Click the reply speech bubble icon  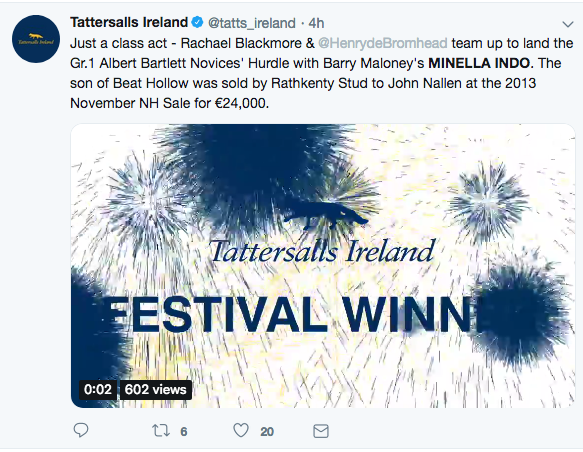81,430
